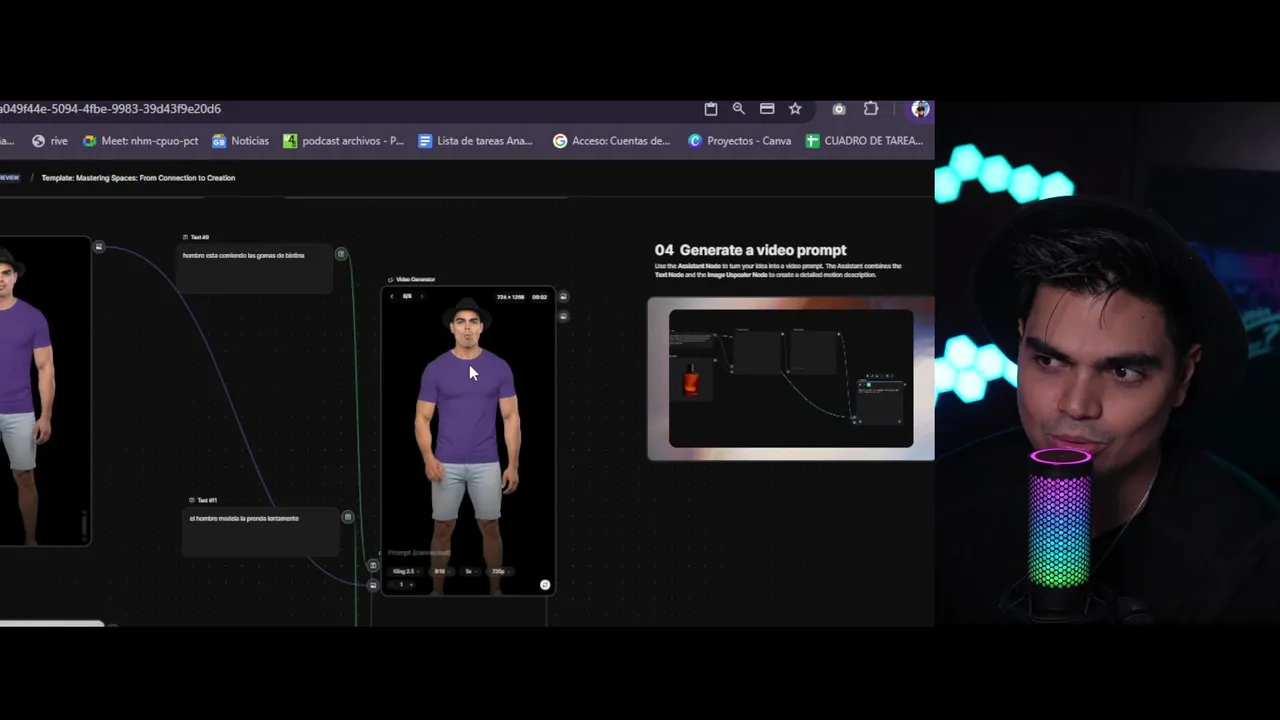Open the 9:16 aspect ratio dropdown

click(x=442, y=572)
